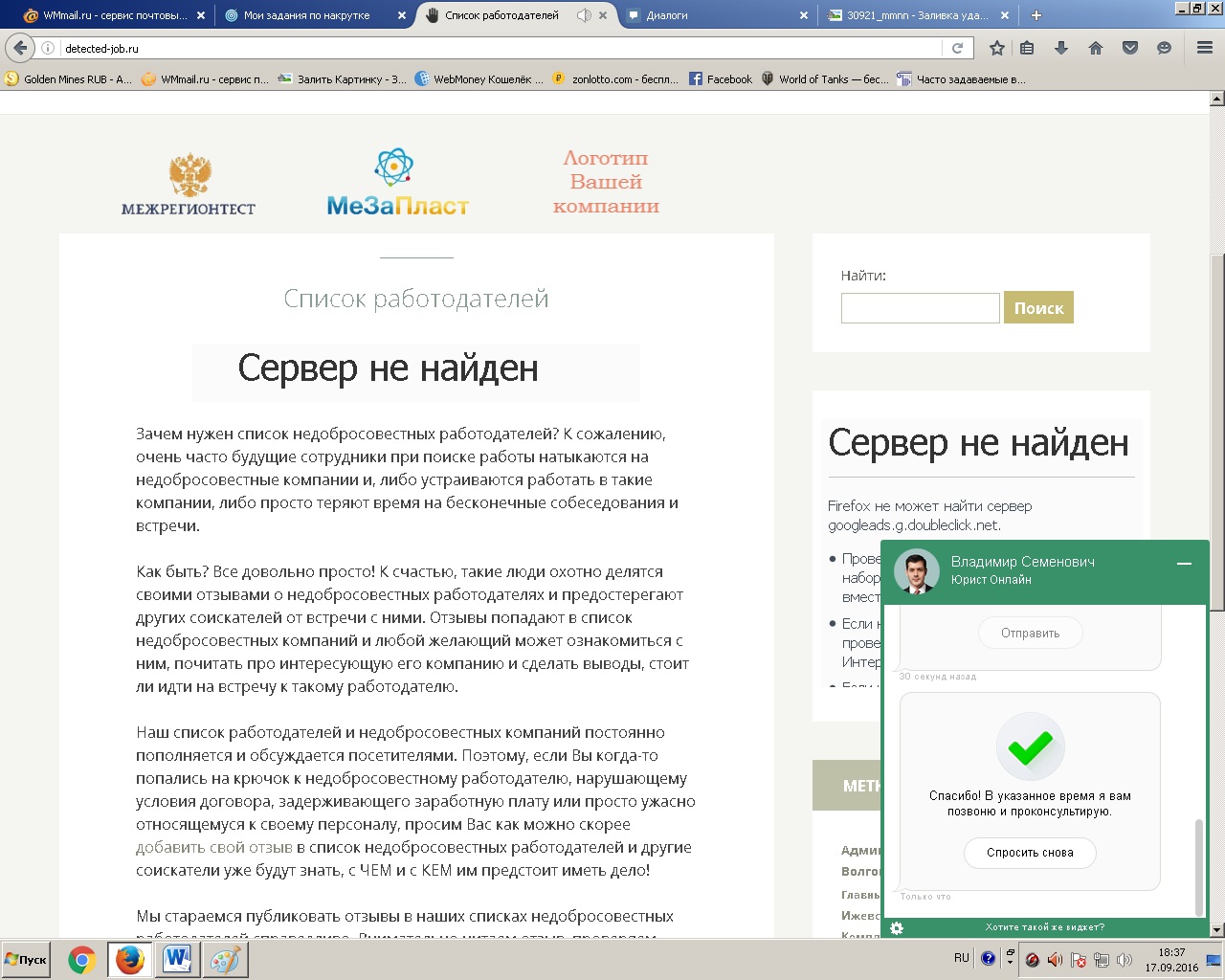1225x980 pixels.
Task: Close the Диалоги tab
Action: pyautogui.click(x=803, y=15)
